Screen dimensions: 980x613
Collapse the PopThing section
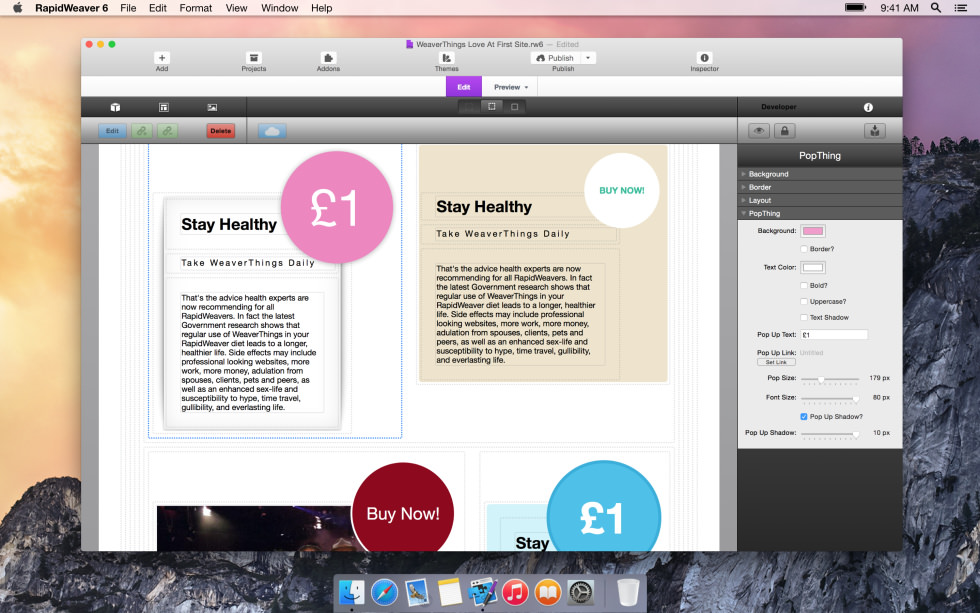(820, 213)
